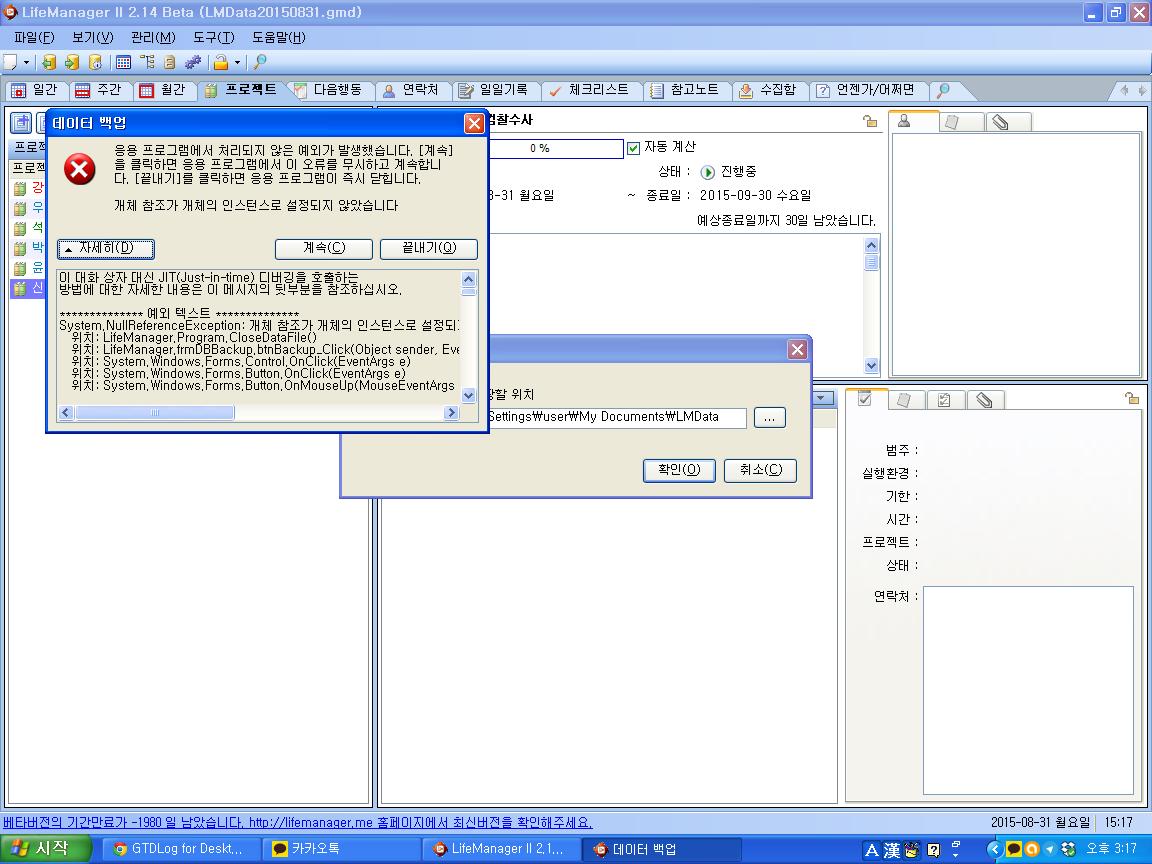Click the 시작 Start button

tap(46, 849)
